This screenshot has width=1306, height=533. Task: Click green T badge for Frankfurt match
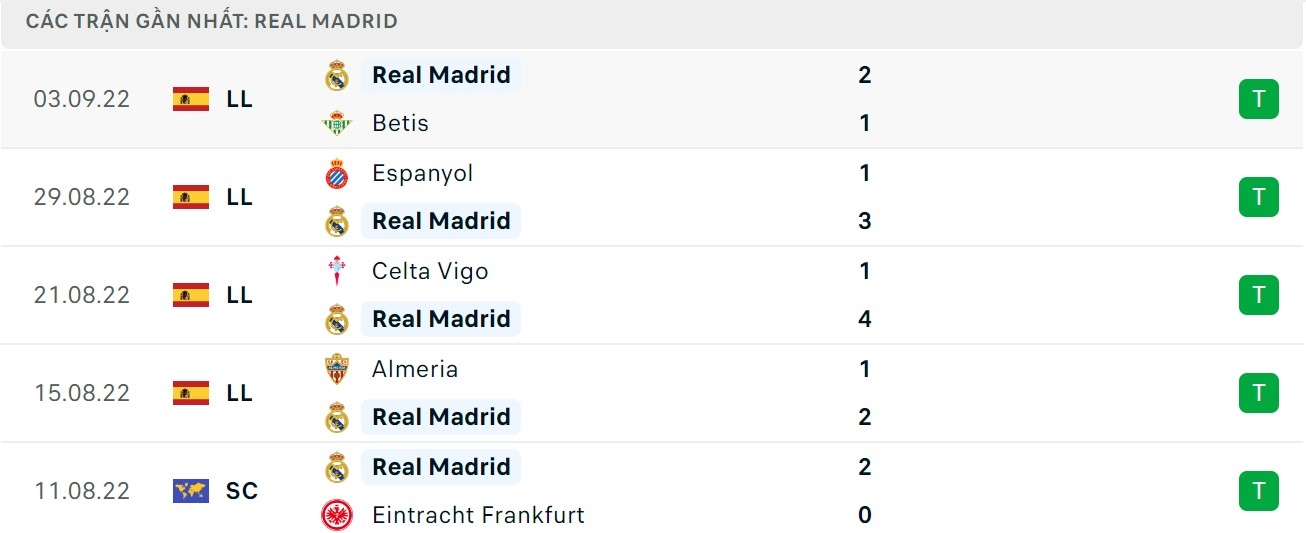click(x=1258, y=491)
